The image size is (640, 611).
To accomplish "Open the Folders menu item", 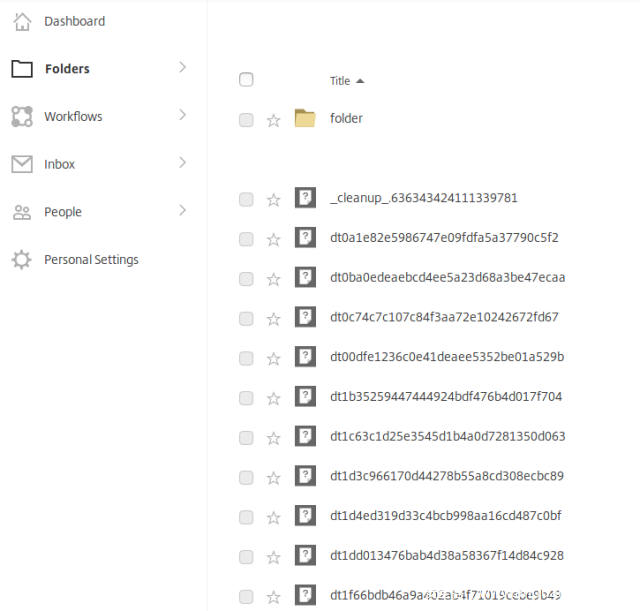I will coord(67,69).
